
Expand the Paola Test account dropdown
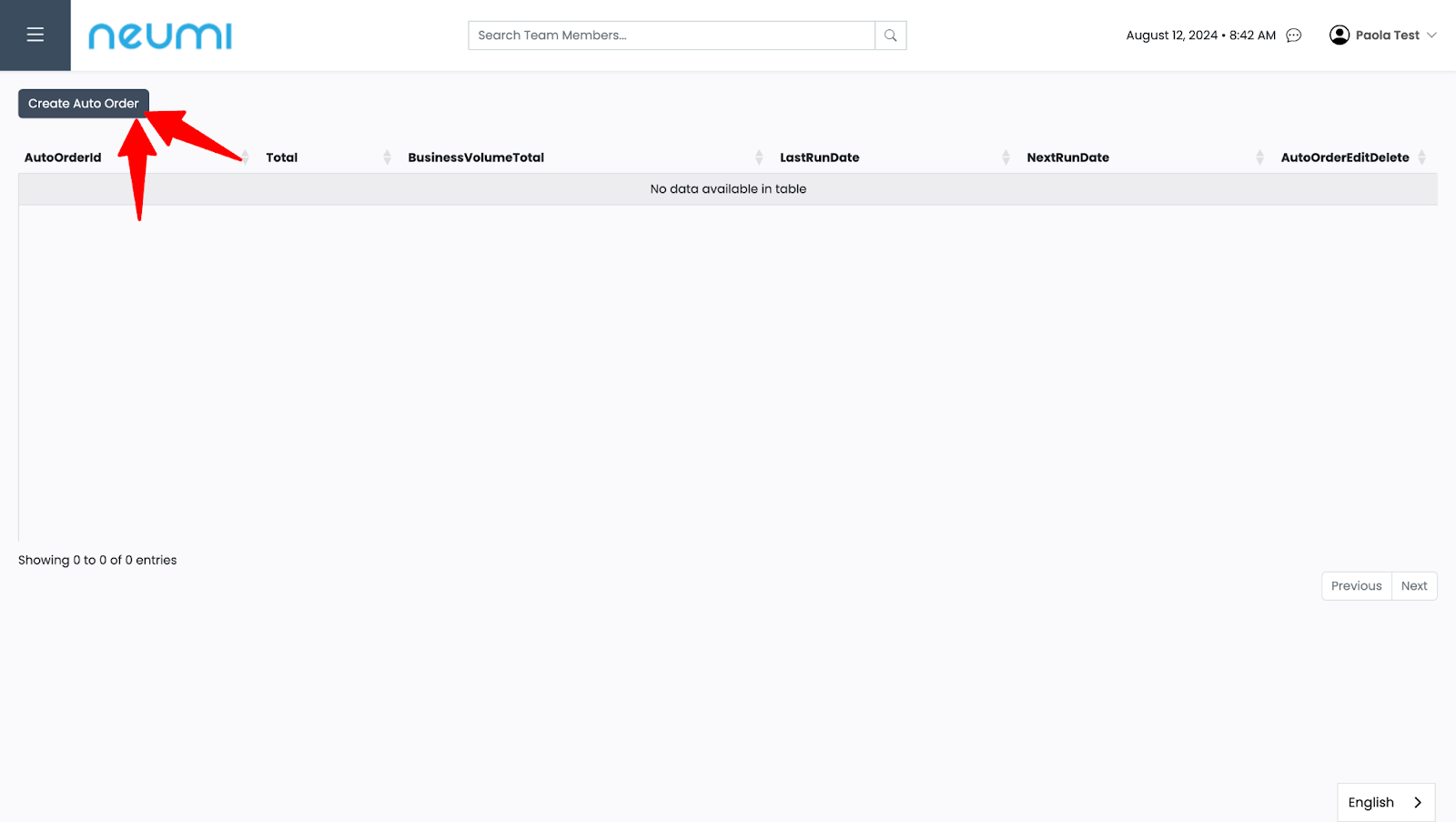pos(1431,36)
